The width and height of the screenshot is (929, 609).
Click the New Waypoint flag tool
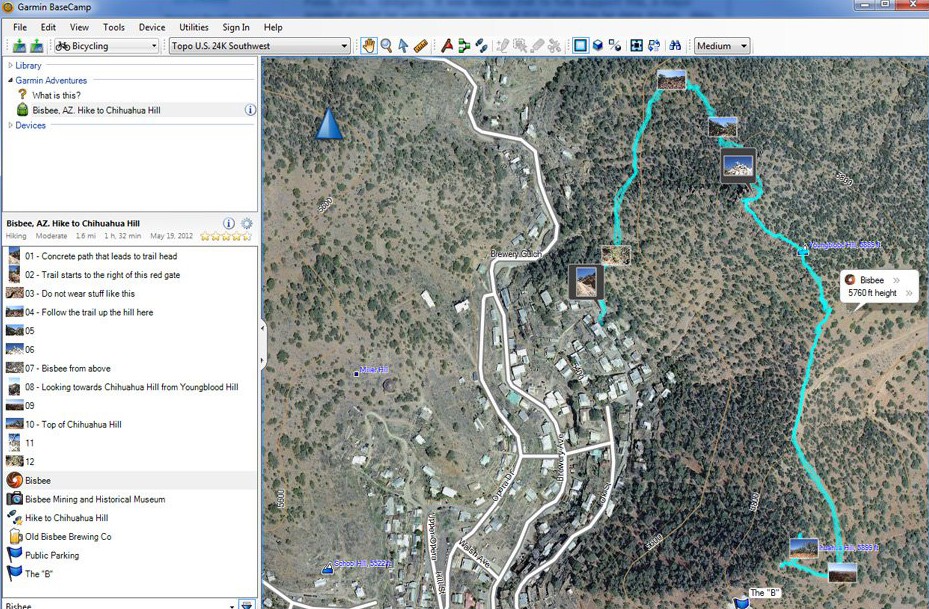447,46
